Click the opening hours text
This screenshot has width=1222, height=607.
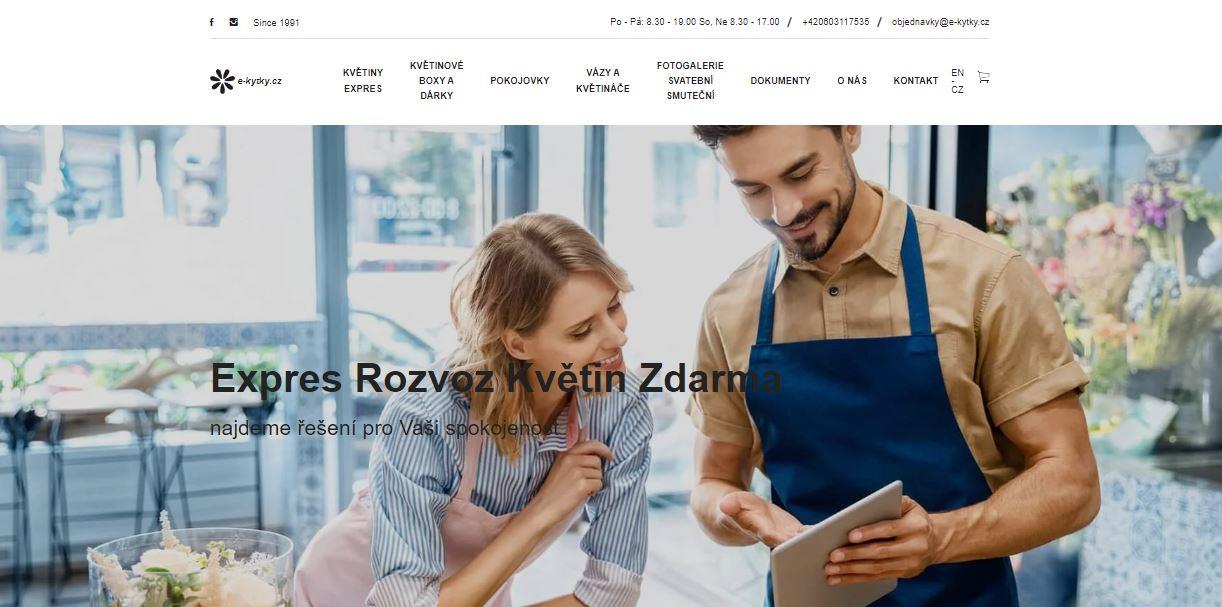coord(695,22)
